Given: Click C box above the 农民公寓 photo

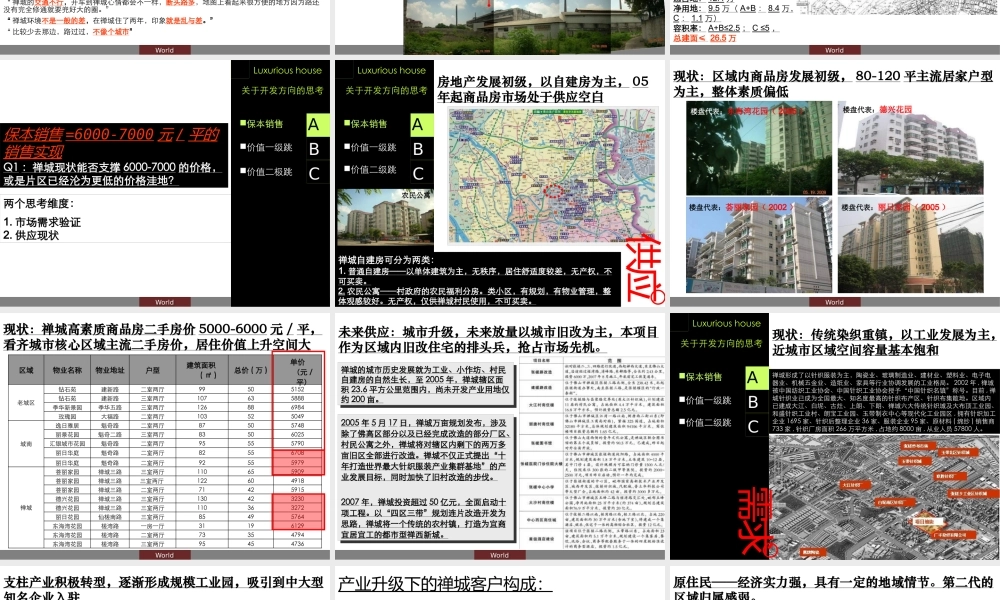Looking at the screenshot, I should [422, 173].
